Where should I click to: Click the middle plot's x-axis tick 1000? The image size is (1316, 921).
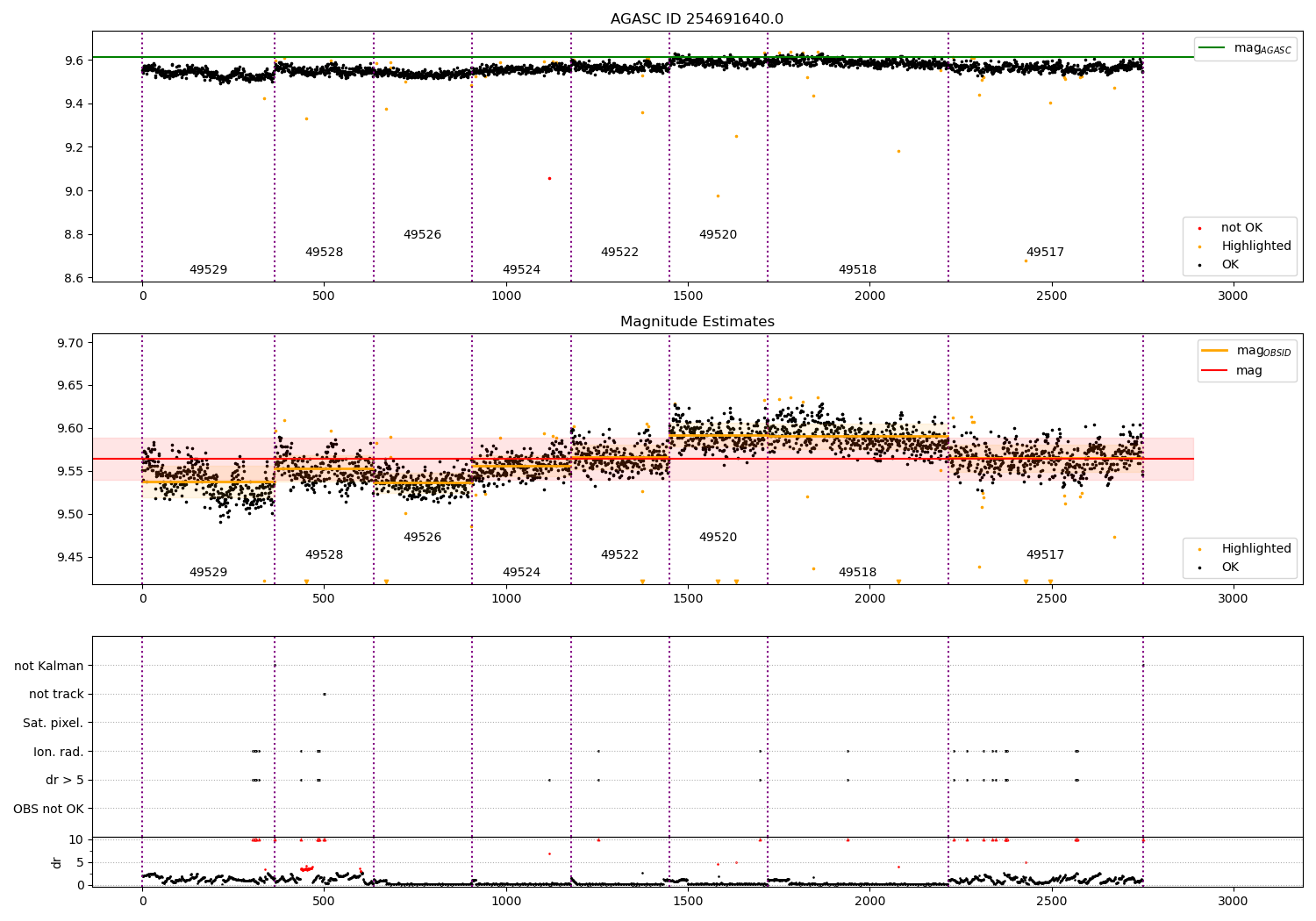506,598
